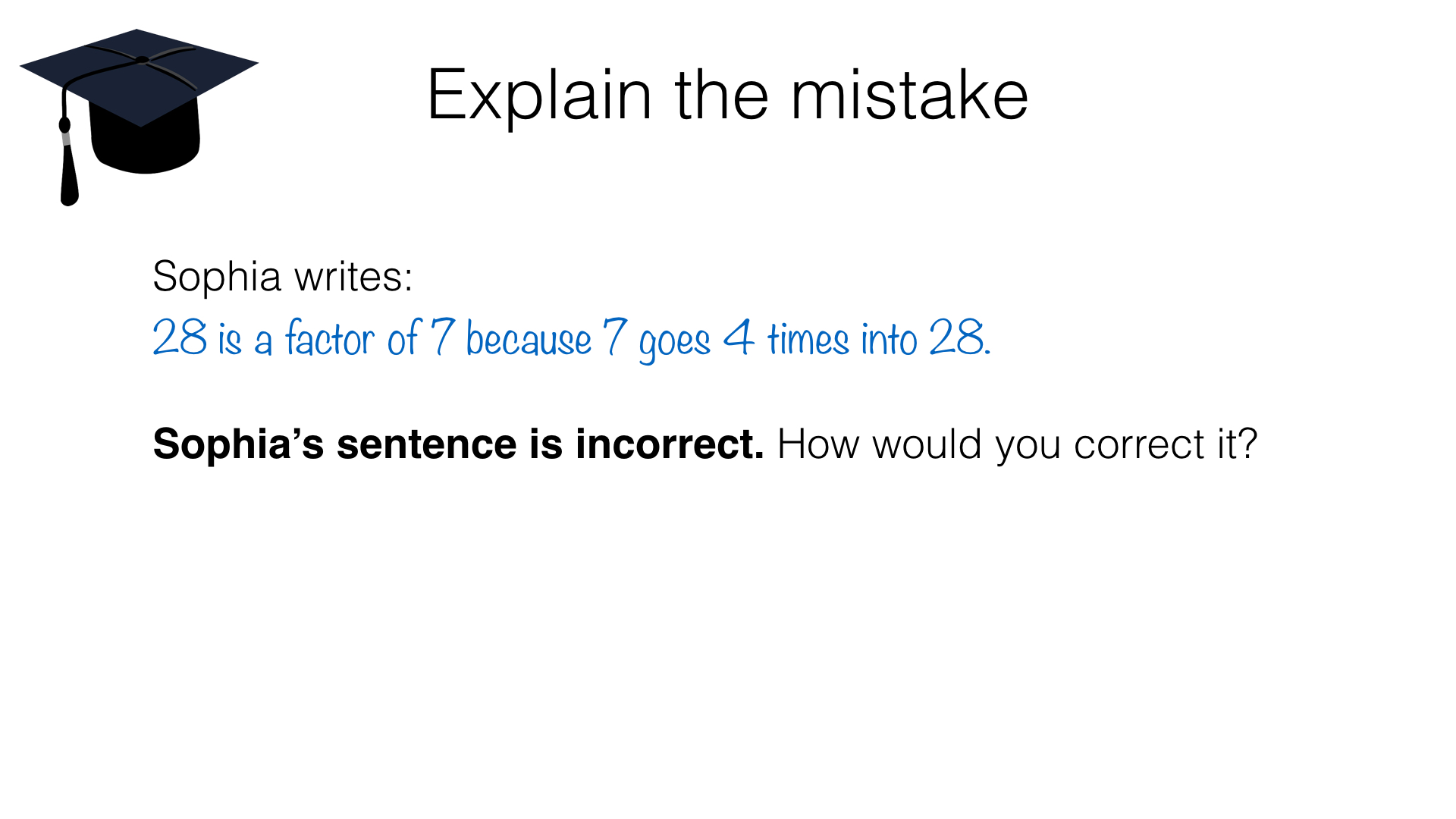This screenshot has width=1456, height=819.
Task: Select the "Sophia writes:" text line
Action: click(282, 276)
